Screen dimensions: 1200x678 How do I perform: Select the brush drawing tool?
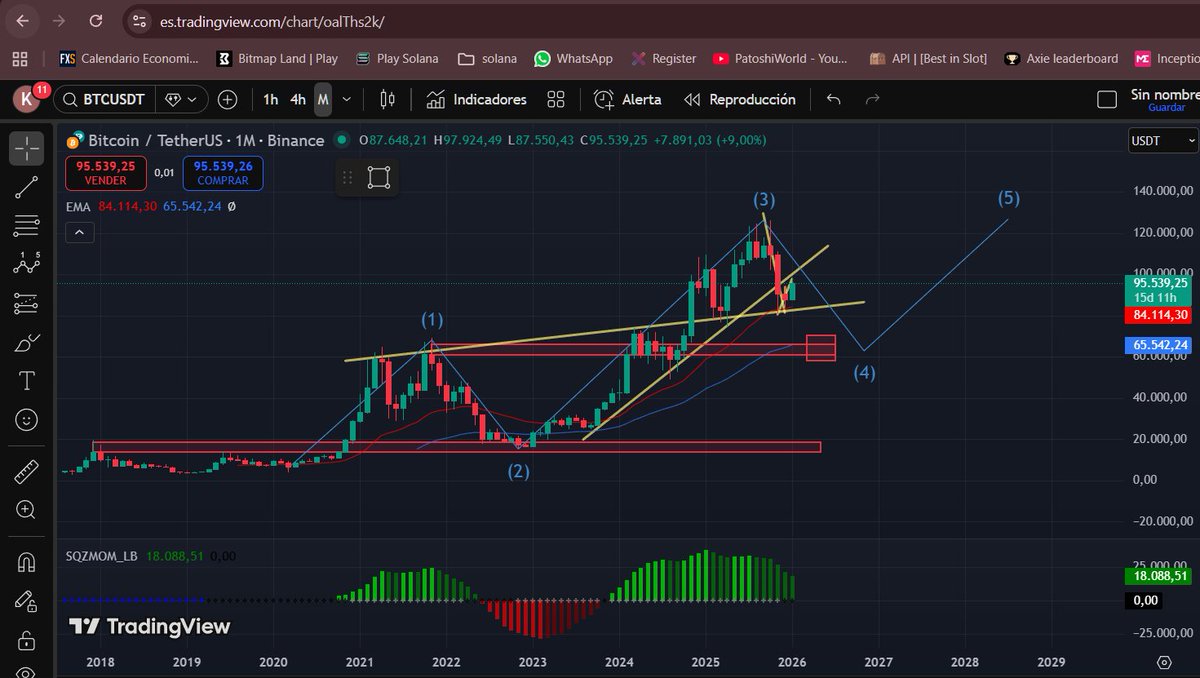click(x=27, y=342)
